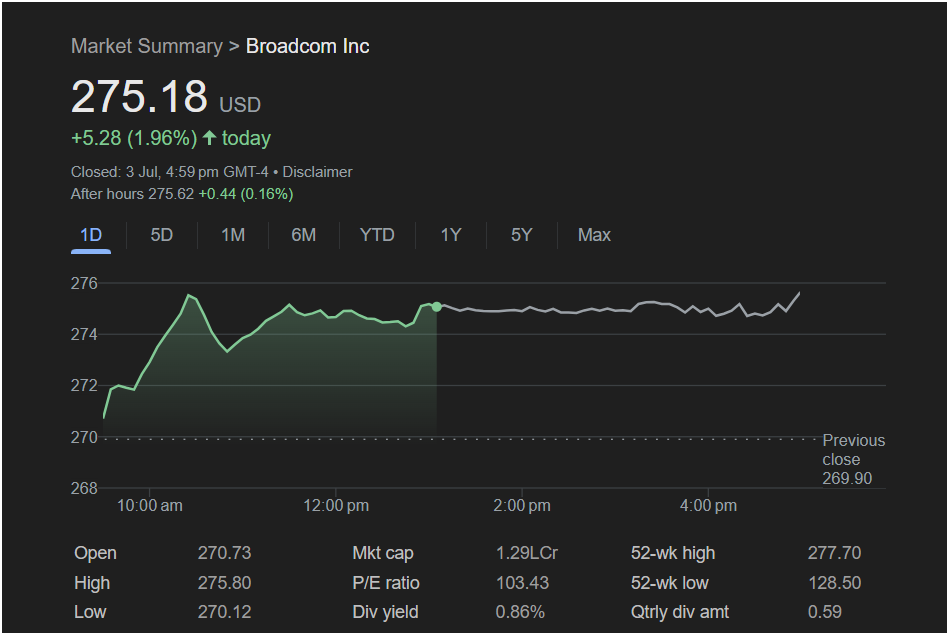Image resolution: width=949 pixels, height=635 pixels.
Task: Click the 276 price axis label
Action: pyautogui.click(x=84, y=283)
